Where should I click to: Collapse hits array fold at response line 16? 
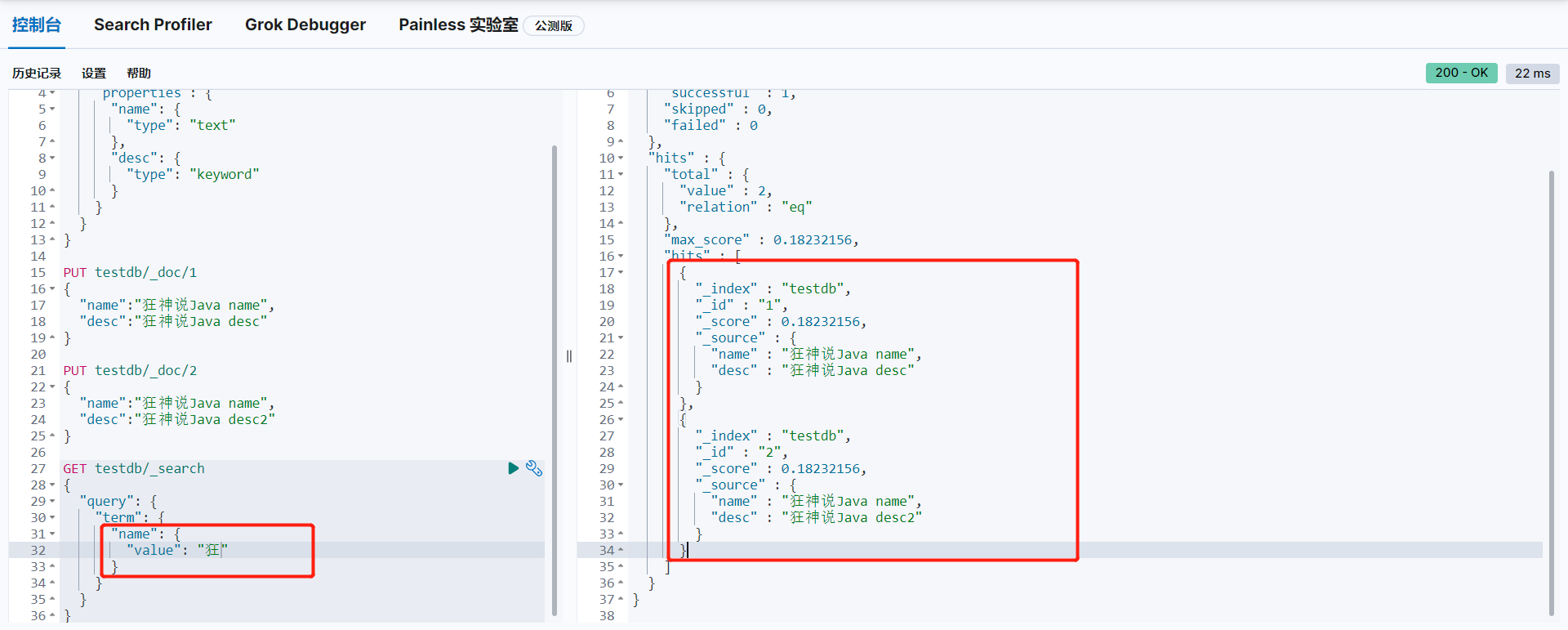click(x=621, y=256)
